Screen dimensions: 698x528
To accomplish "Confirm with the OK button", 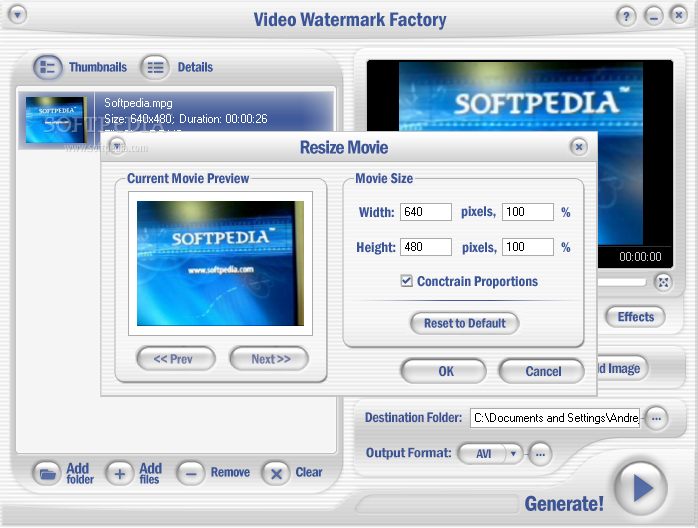I will (x=443, y=371).
